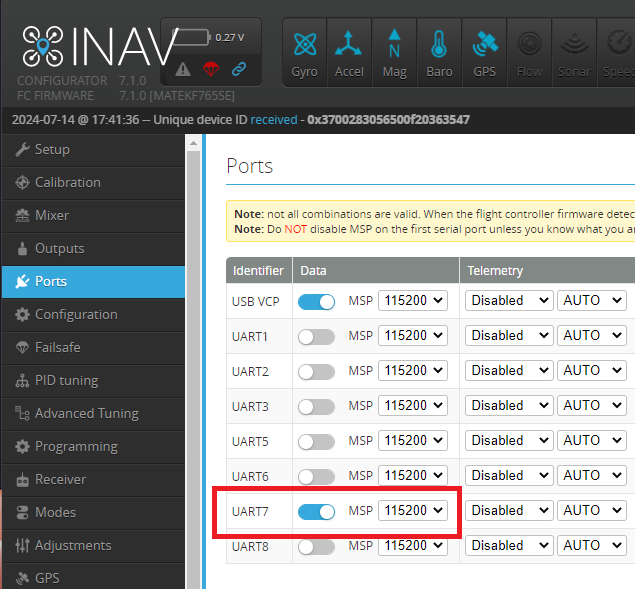This screenshot has height=589, width=635.
Task: Click the warning triangle status icon
Action: click(183, 69)
